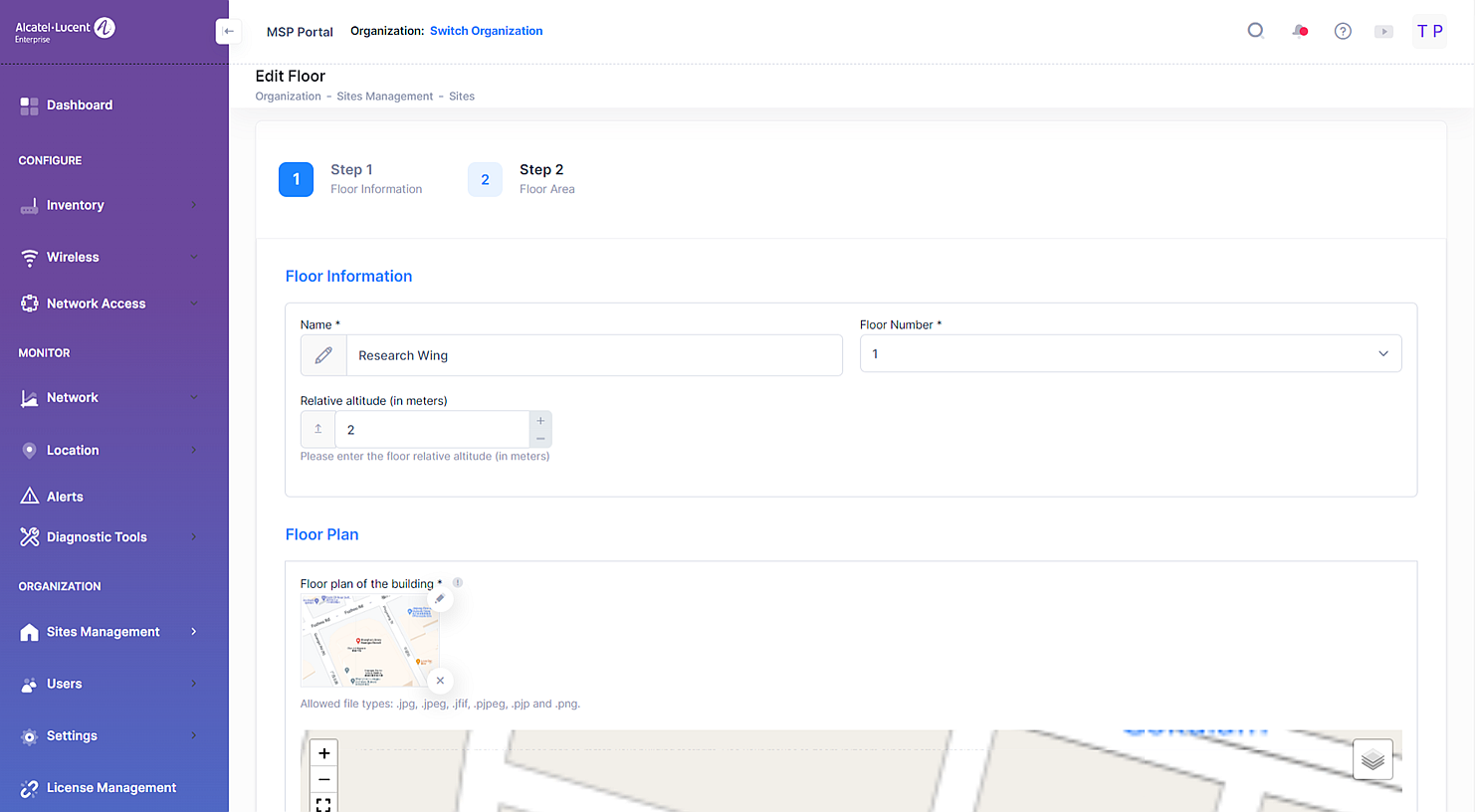Click the Name input field

pos(592,355)
